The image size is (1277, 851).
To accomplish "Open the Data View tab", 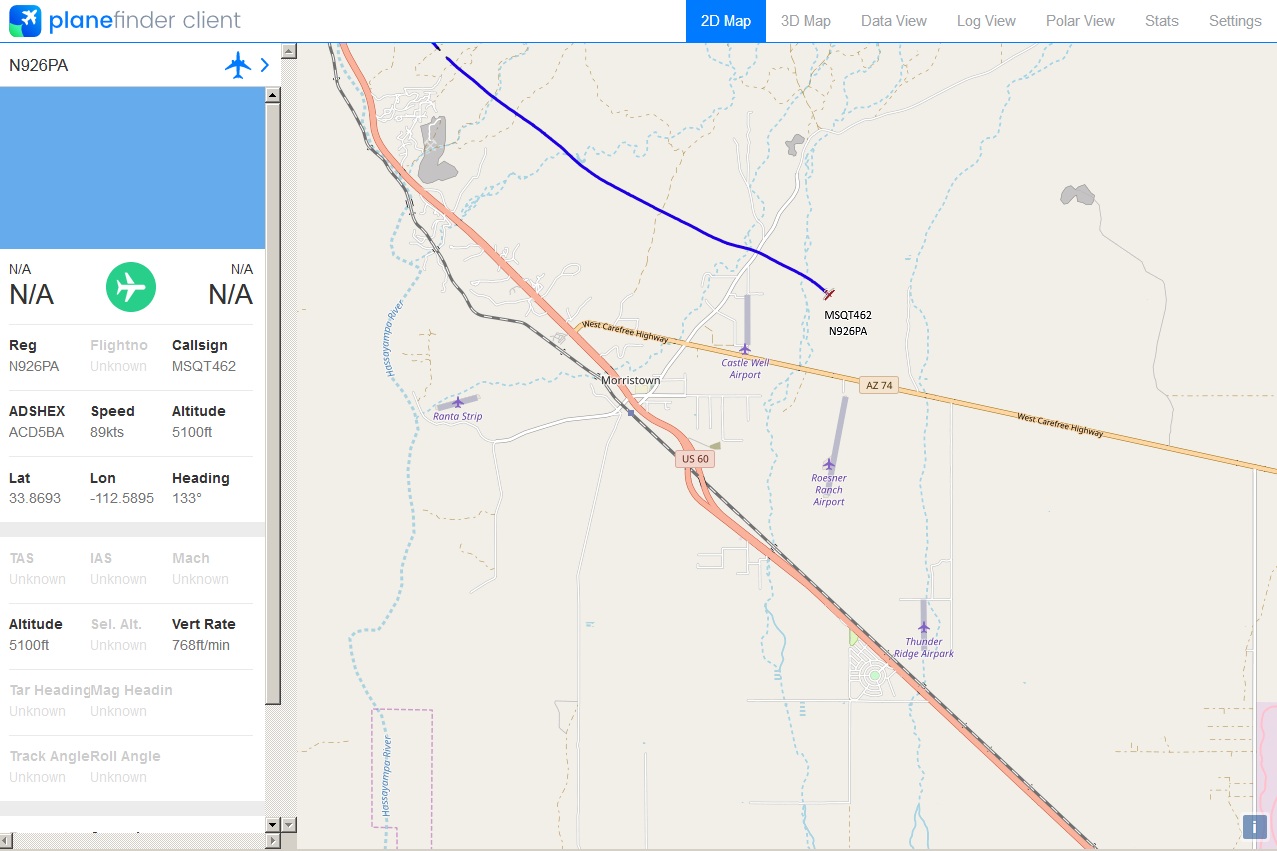I will tap(894, 21).
